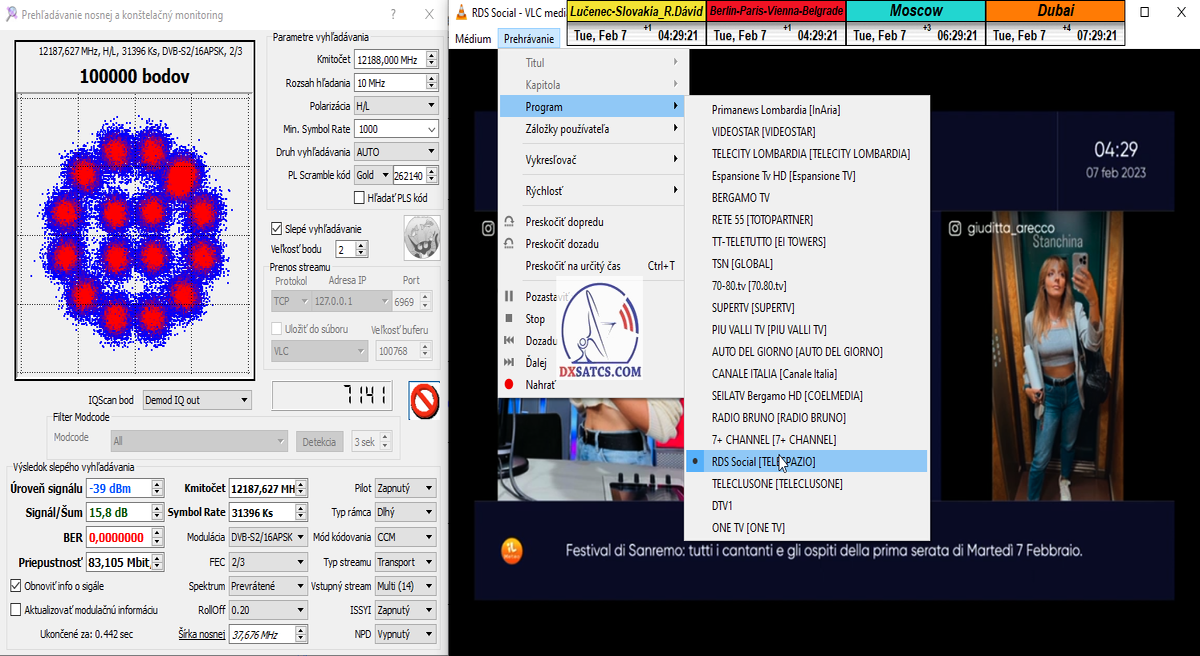Open the Druh vyhľadávania AUTO dropdown

[x=396, y=152]
